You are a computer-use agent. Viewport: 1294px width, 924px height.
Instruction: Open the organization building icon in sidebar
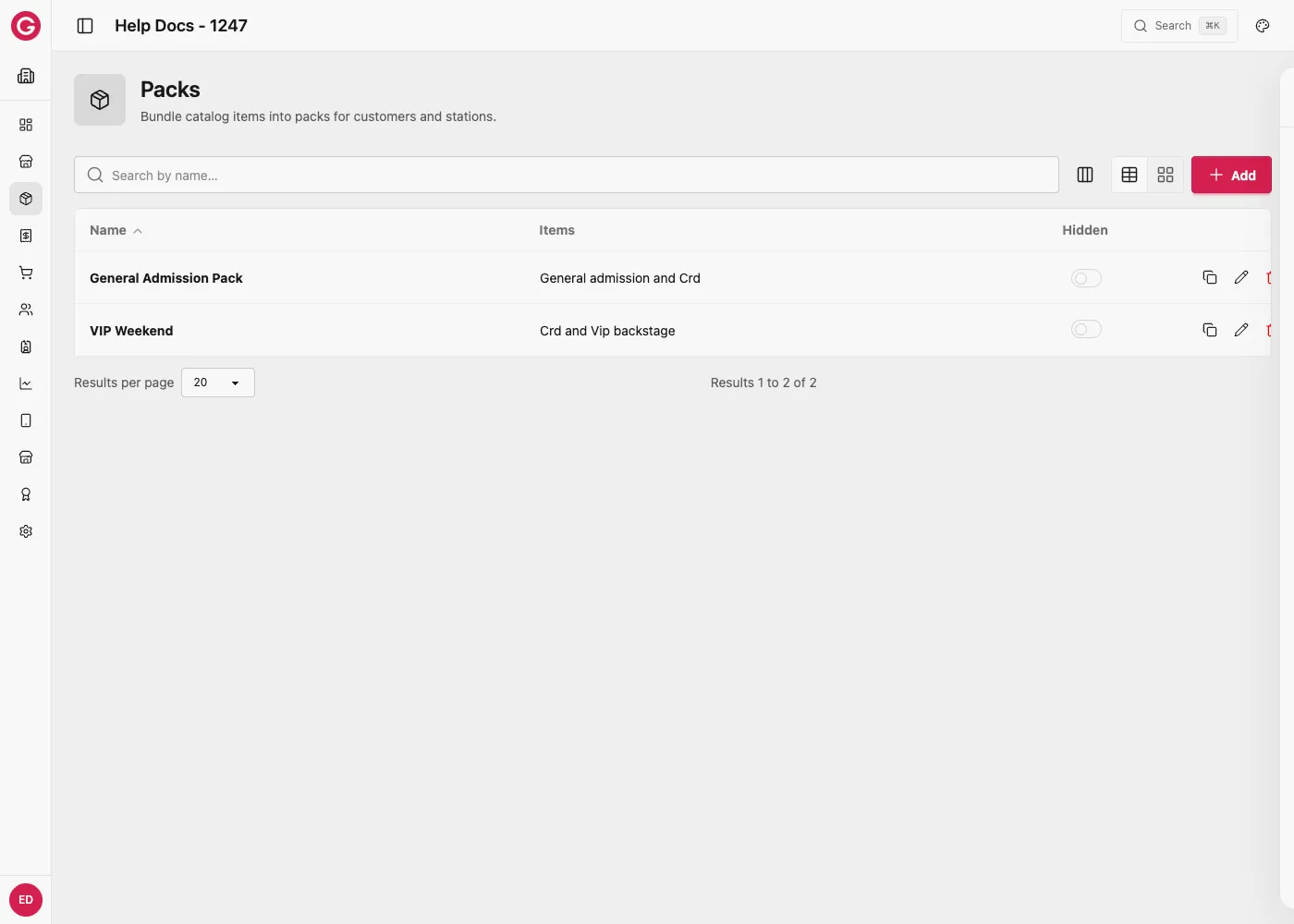(x=26, y=76)
